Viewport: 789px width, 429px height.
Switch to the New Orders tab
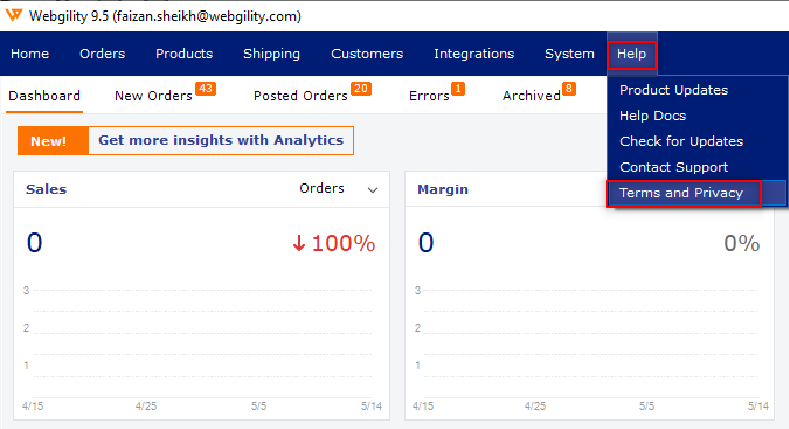(153, 96)
